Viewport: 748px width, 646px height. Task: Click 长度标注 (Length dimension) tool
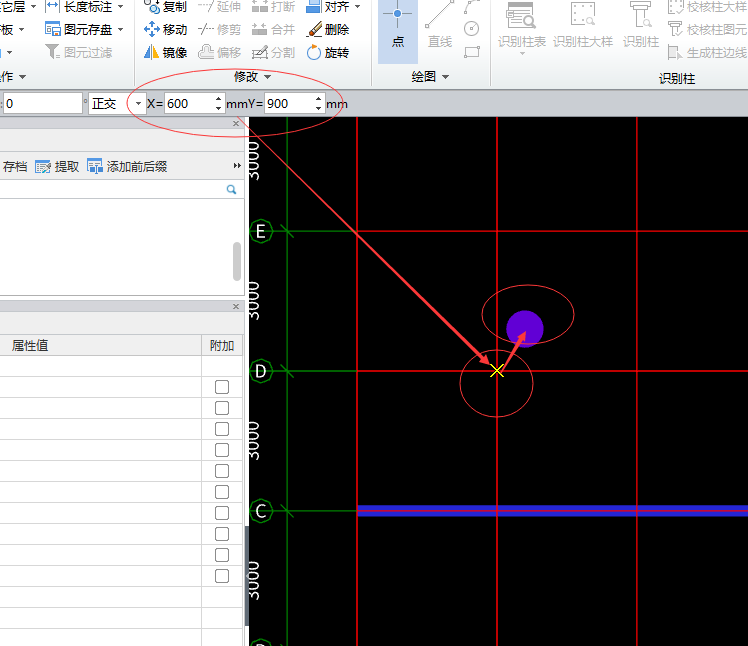(x=79, y=7)
